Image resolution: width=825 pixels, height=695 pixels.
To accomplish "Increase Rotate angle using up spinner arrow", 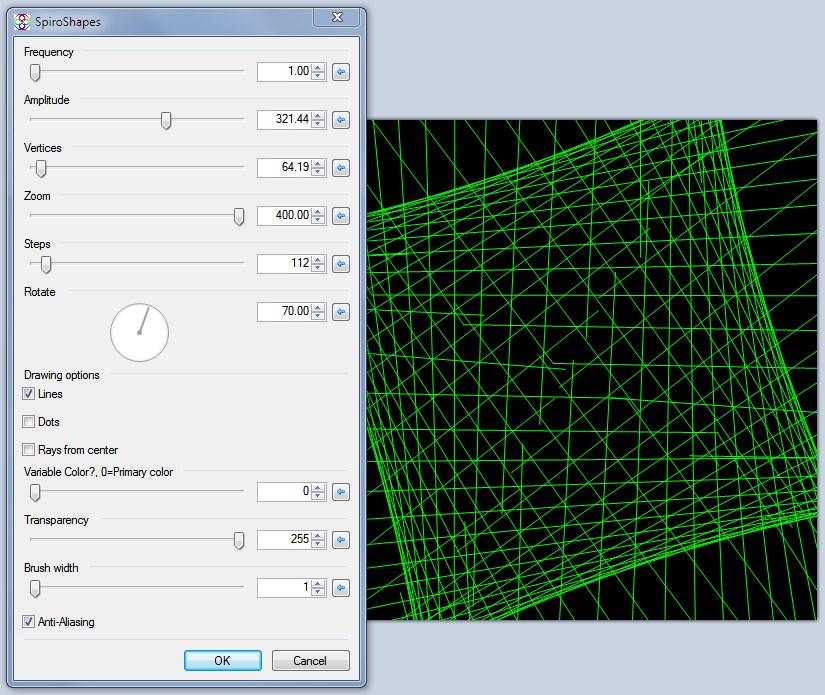I will (x=318, y=308).
